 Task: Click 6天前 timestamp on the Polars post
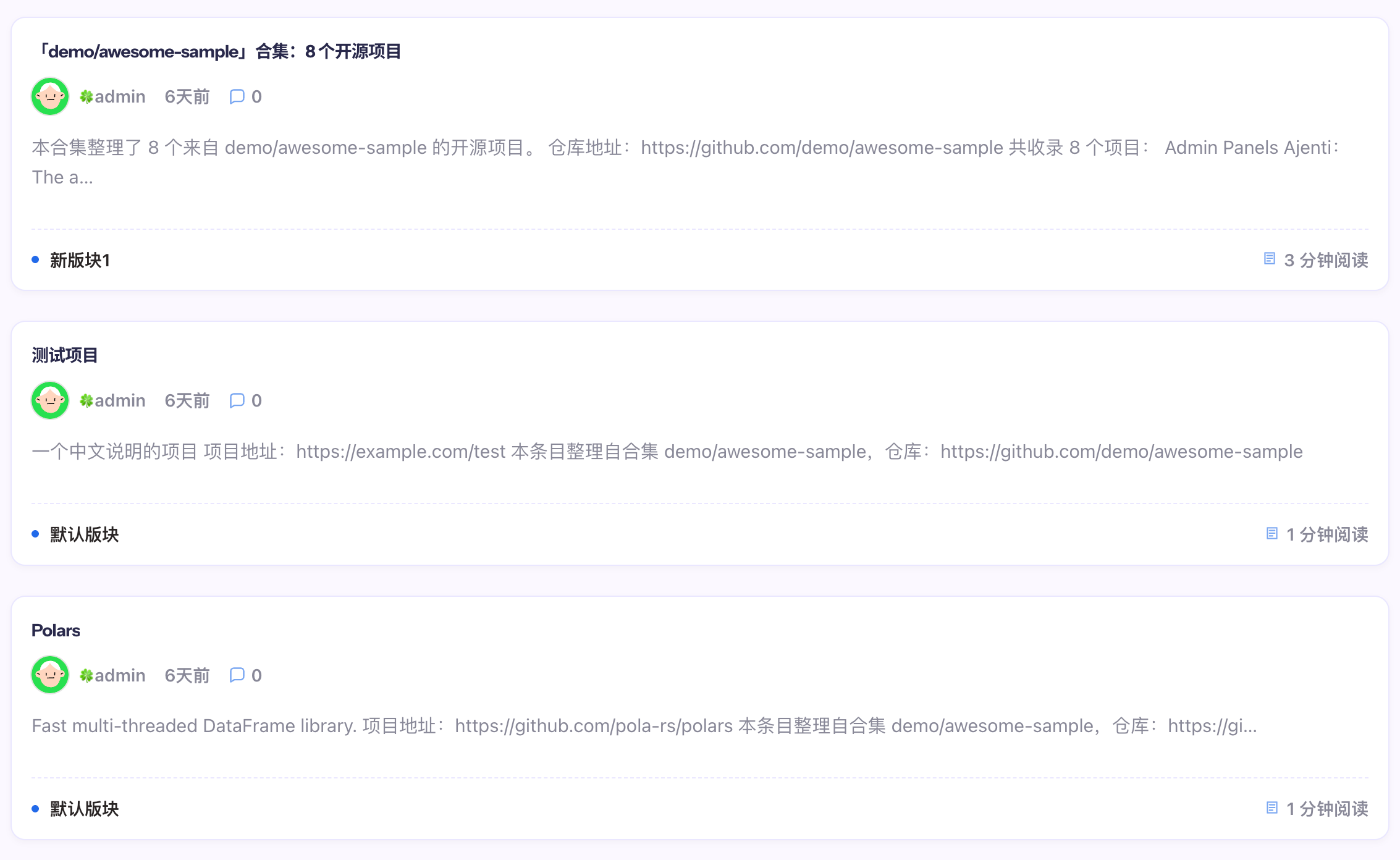[x=187, y=675]
